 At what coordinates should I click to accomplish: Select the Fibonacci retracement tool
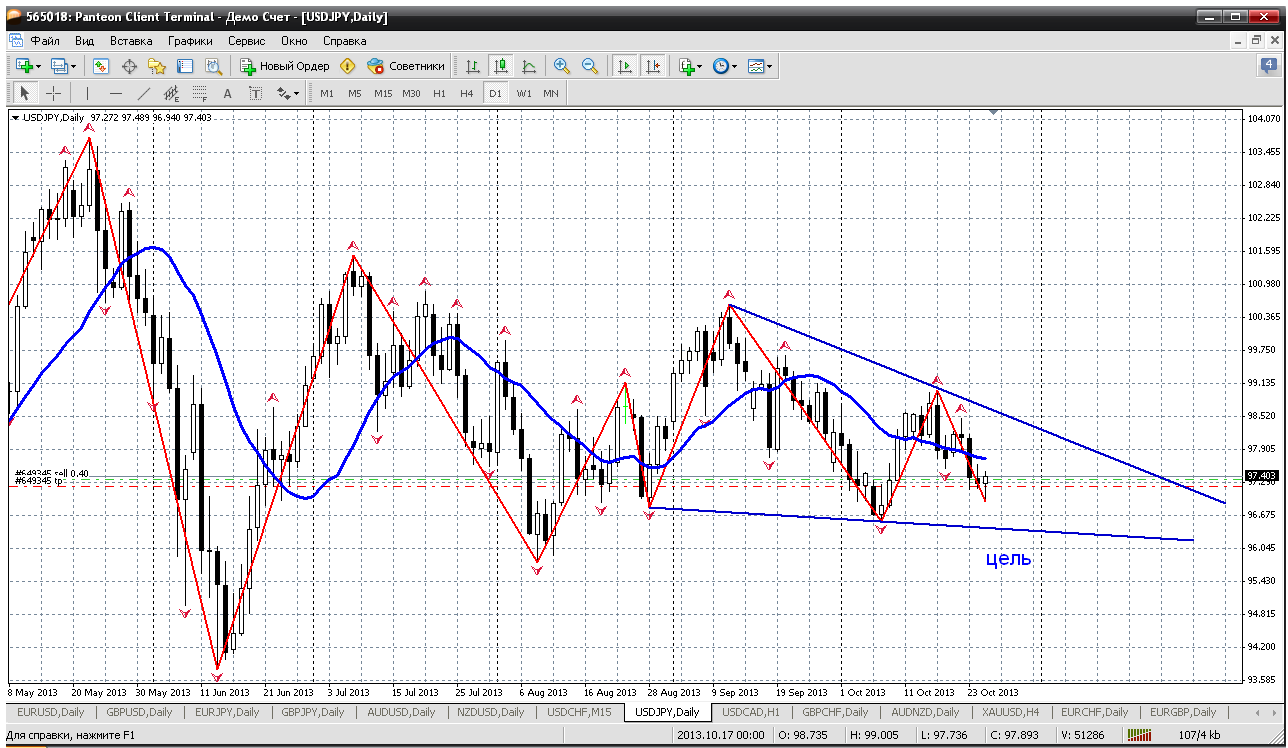pos(199,93)
